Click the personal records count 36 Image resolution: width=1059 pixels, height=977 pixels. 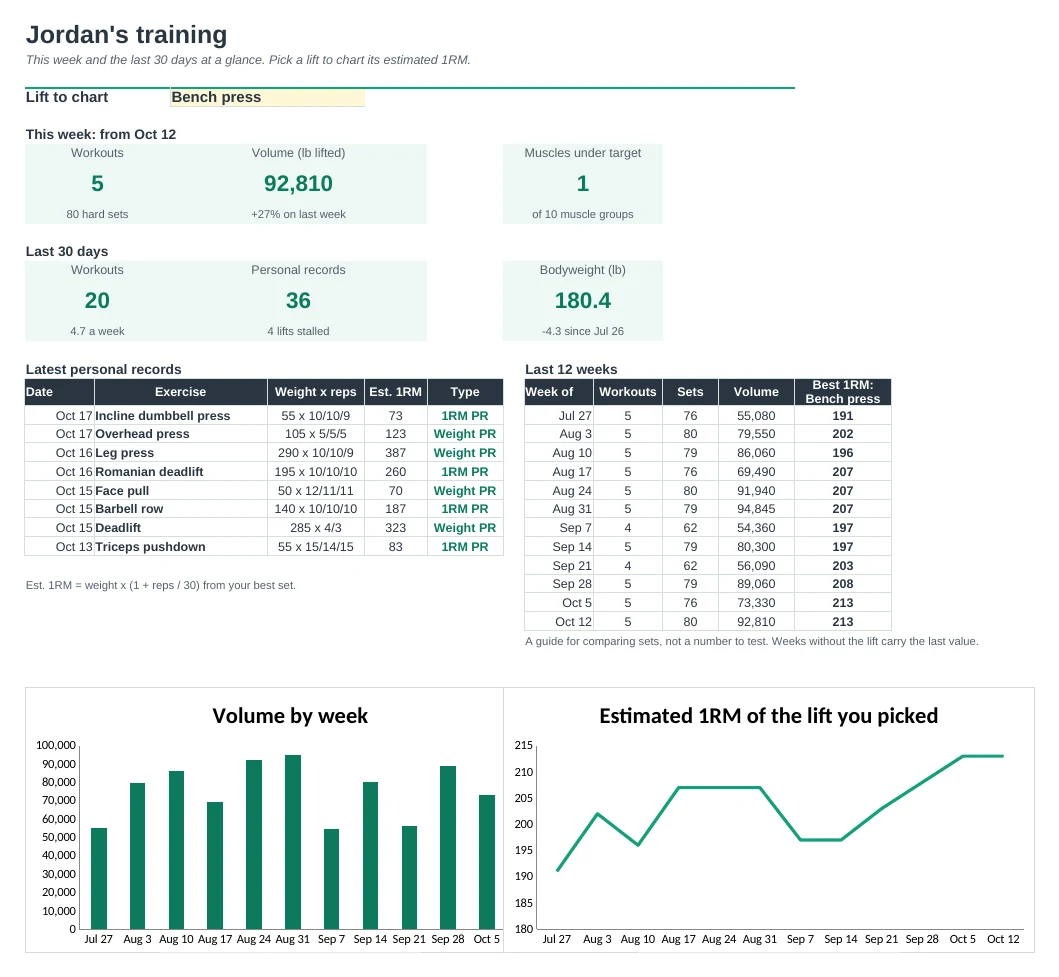tap(299, 300)
